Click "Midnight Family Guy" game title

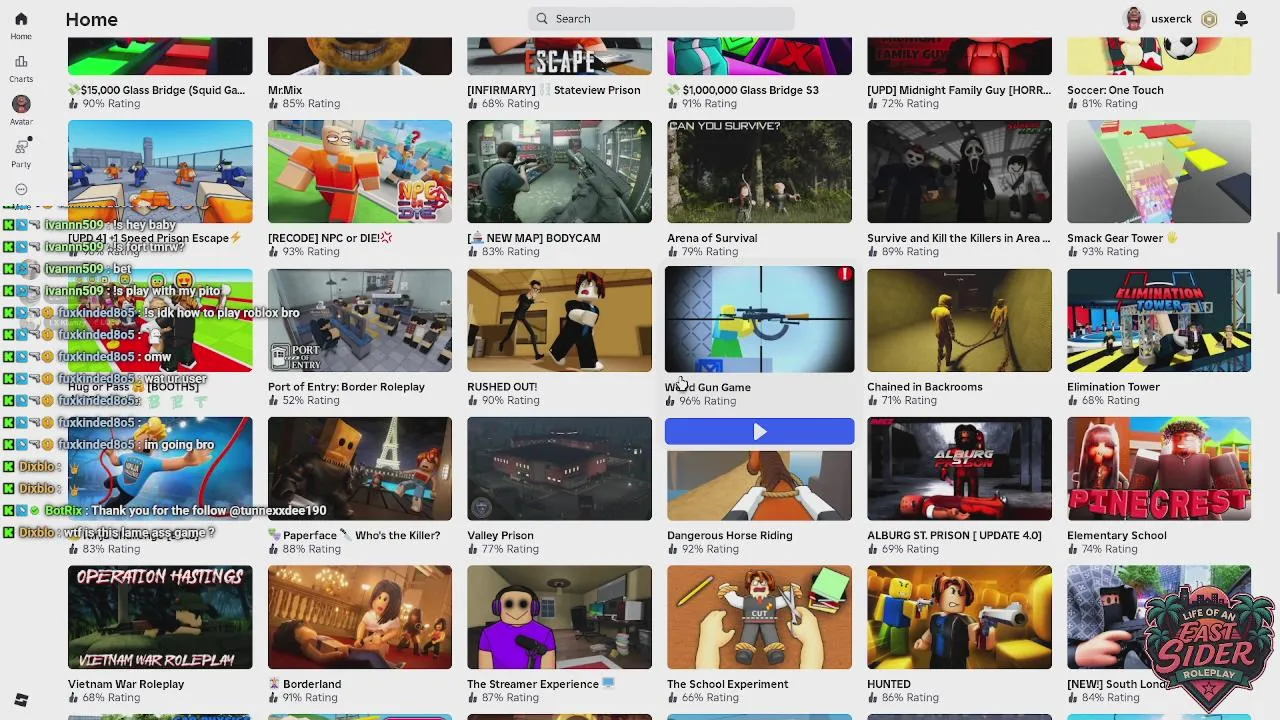click(959, 90)
